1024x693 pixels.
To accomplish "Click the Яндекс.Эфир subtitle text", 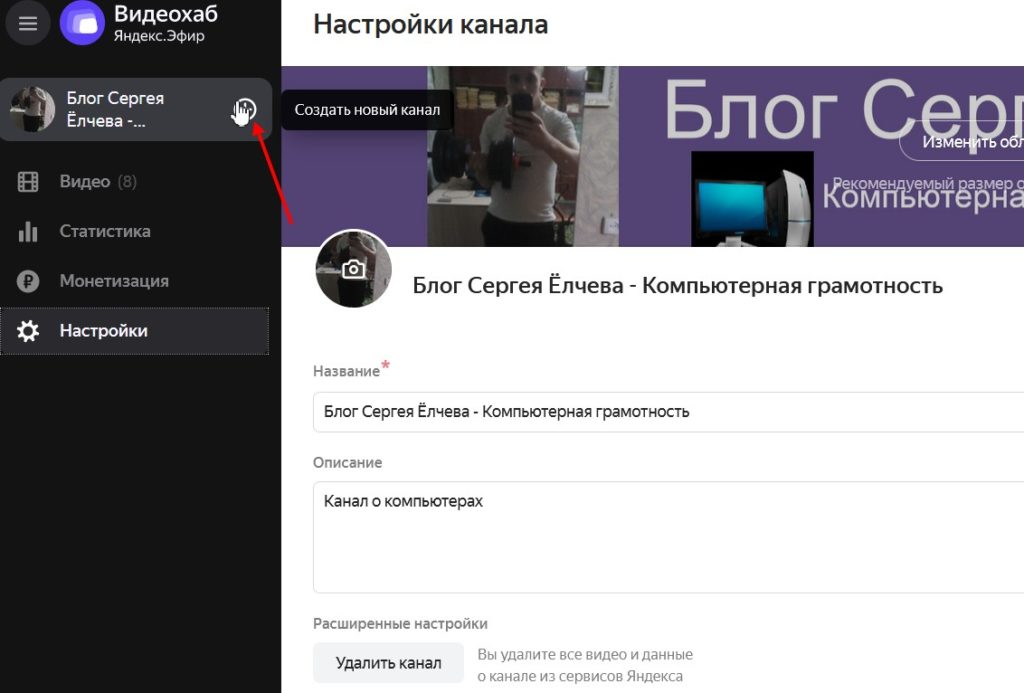I will [159, 36].
